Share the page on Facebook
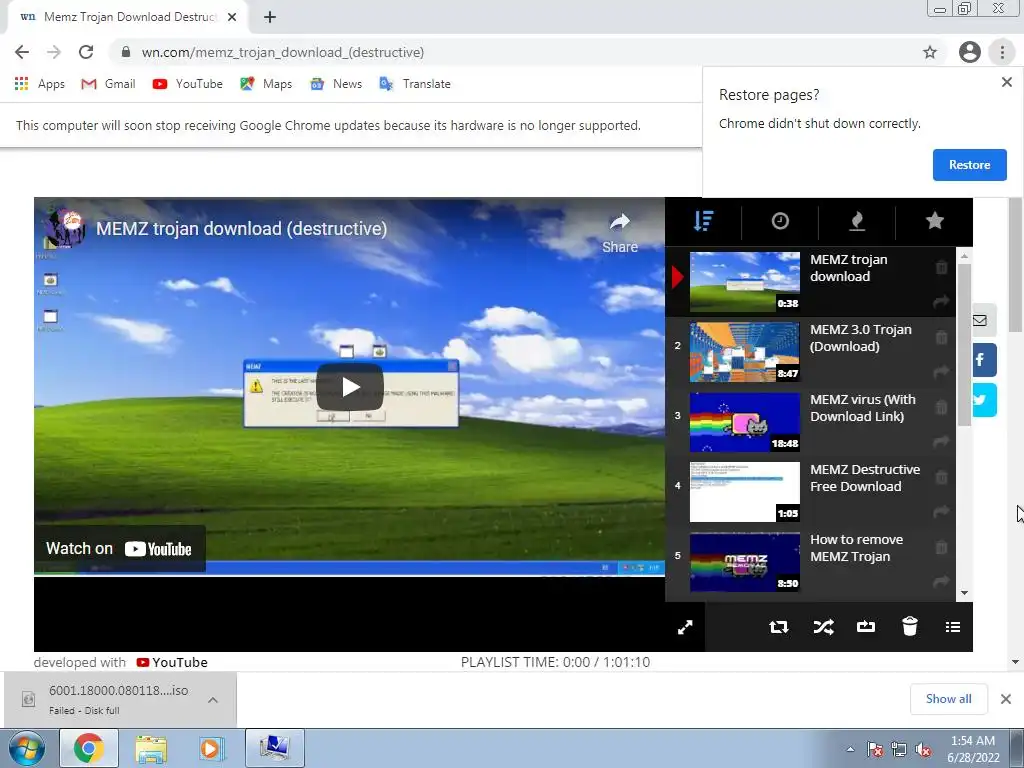The height and width of the screenshot is (768, 1024). pyautogui.click(x=982, y=360)
